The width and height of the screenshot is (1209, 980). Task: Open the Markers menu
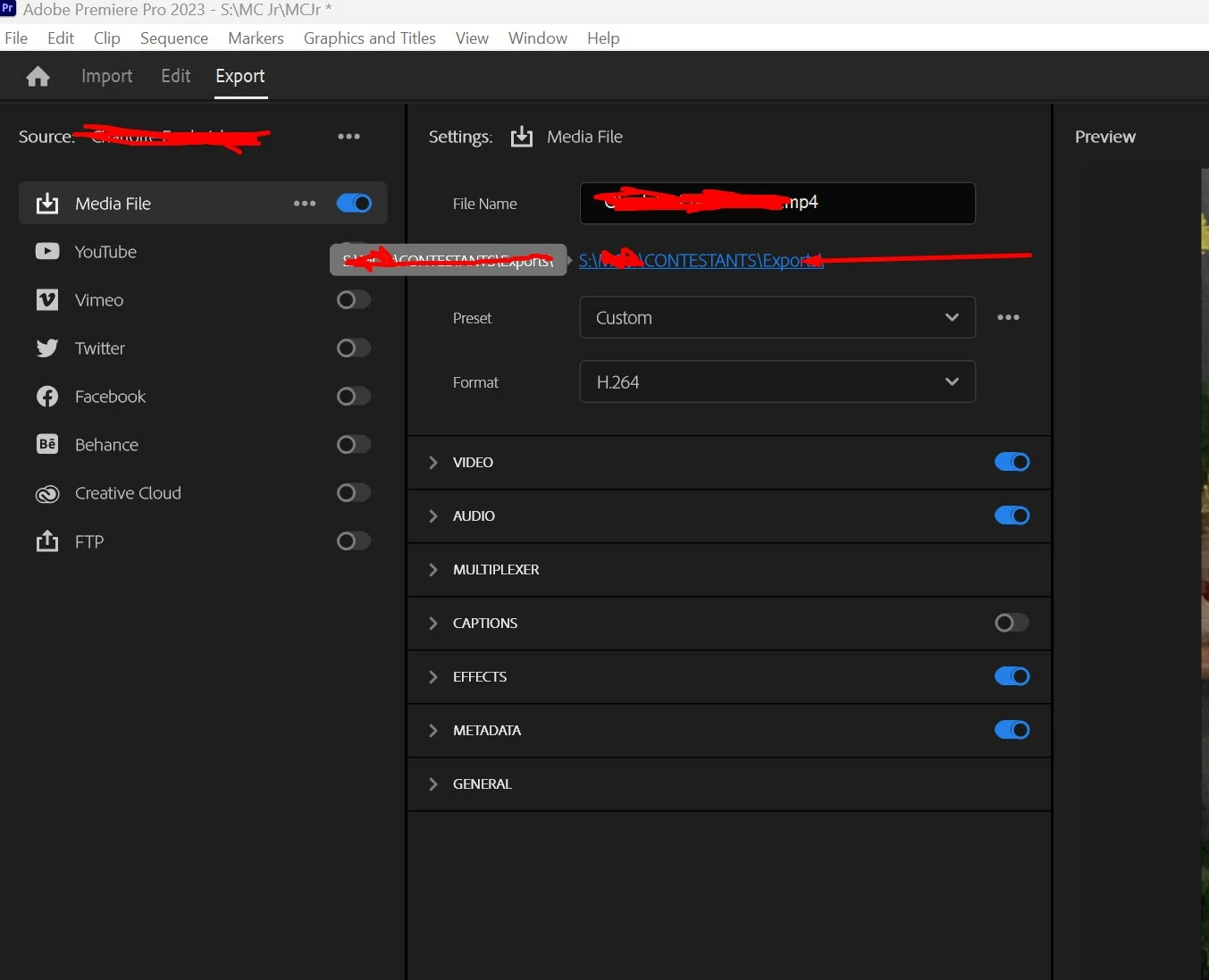pyautogui.click(x=256, y=38)
